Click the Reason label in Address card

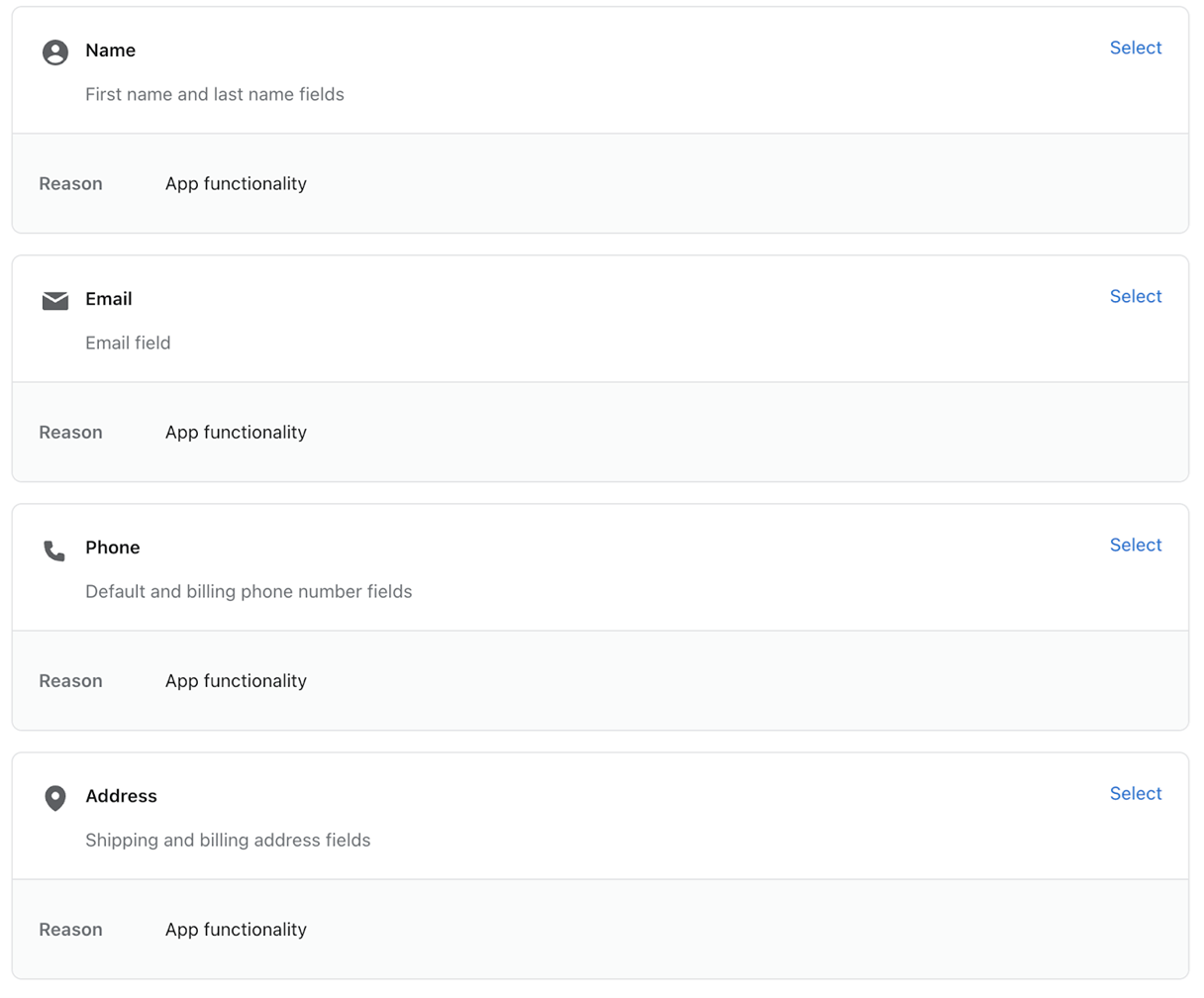click(70, 930)
